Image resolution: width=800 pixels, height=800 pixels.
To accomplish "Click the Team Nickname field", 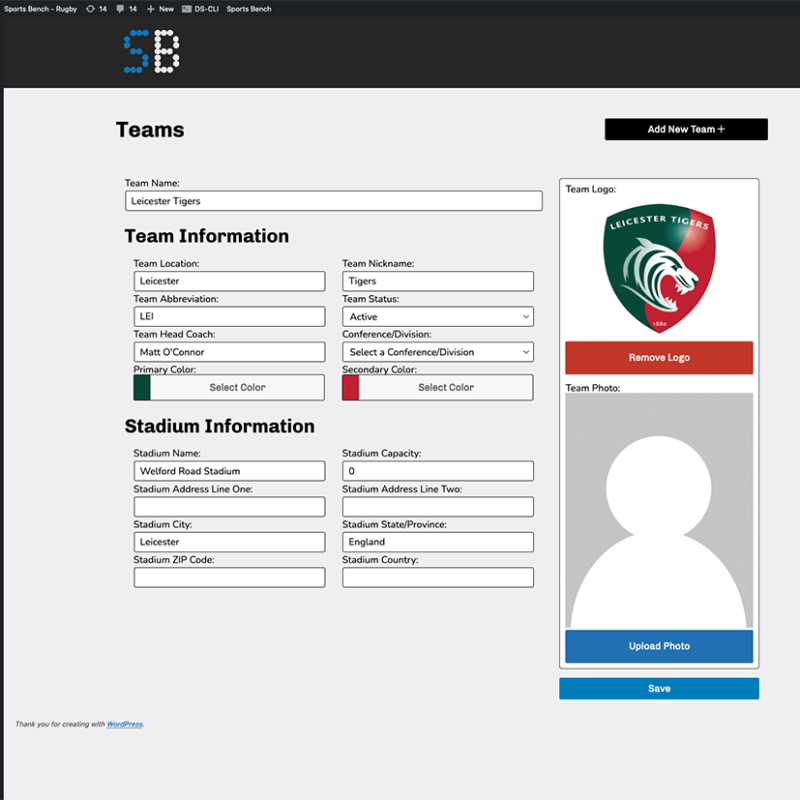I will click(438, 281).
